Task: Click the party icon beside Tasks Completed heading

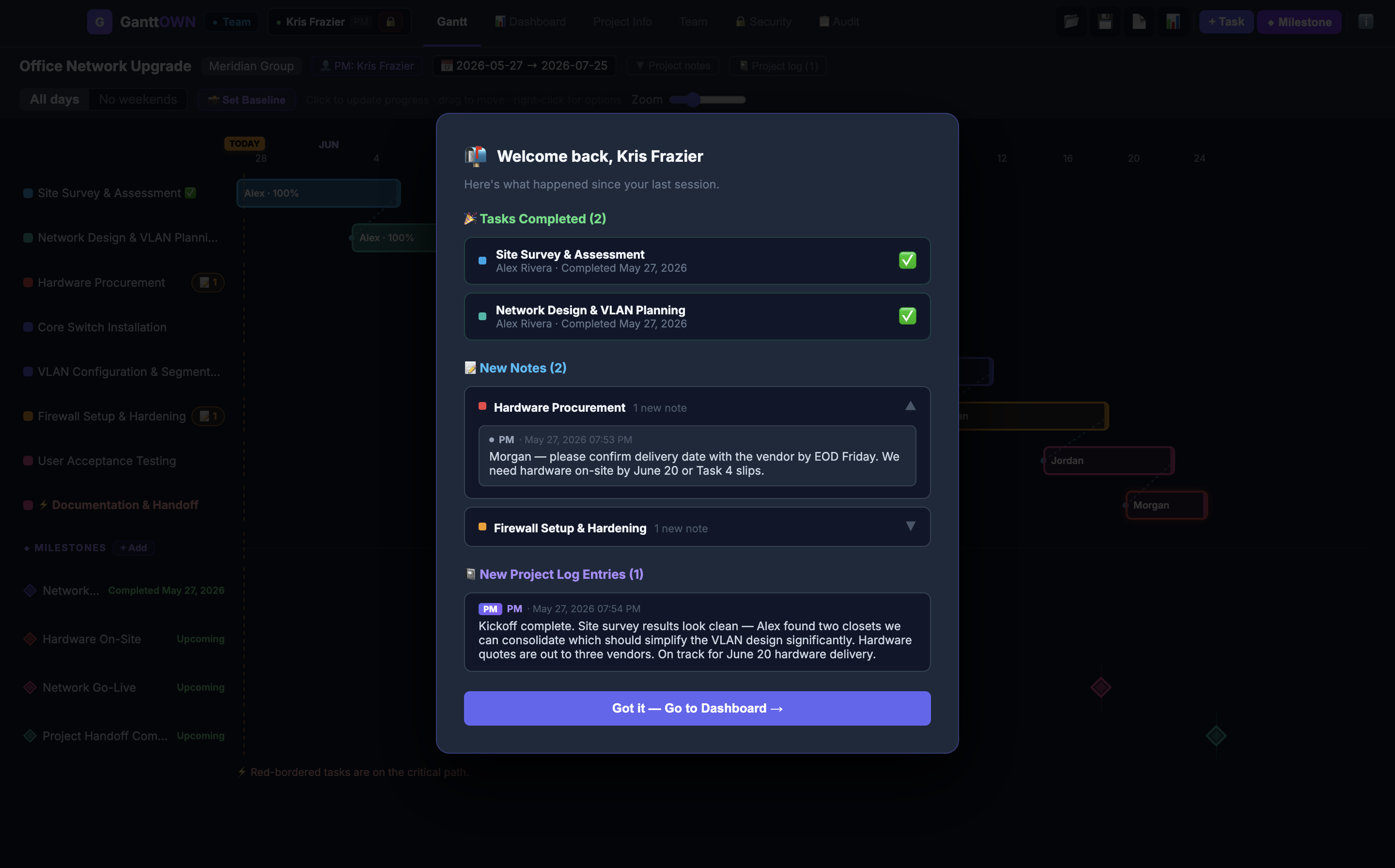Action: pyautogui.click(x=470, y=219)
